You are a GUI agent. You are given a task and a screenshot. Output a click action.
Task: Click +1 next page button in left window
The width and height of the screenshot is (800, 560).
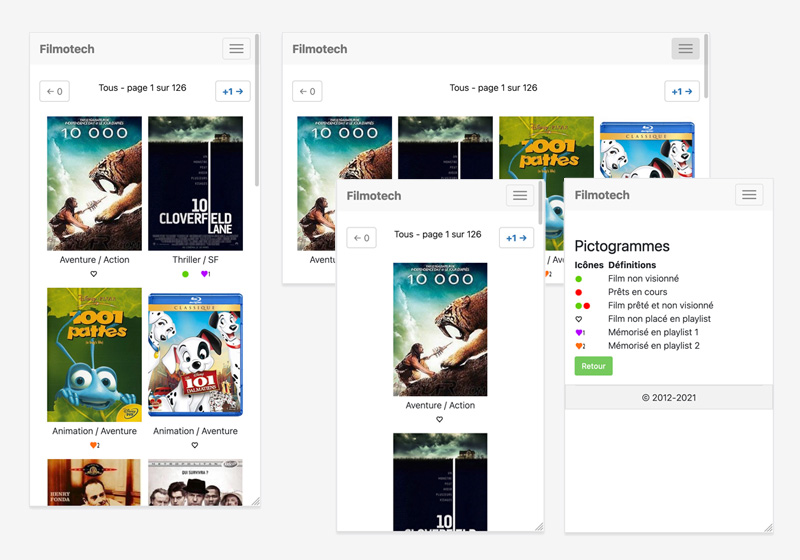pyautogui.click(x=233, y=91)
